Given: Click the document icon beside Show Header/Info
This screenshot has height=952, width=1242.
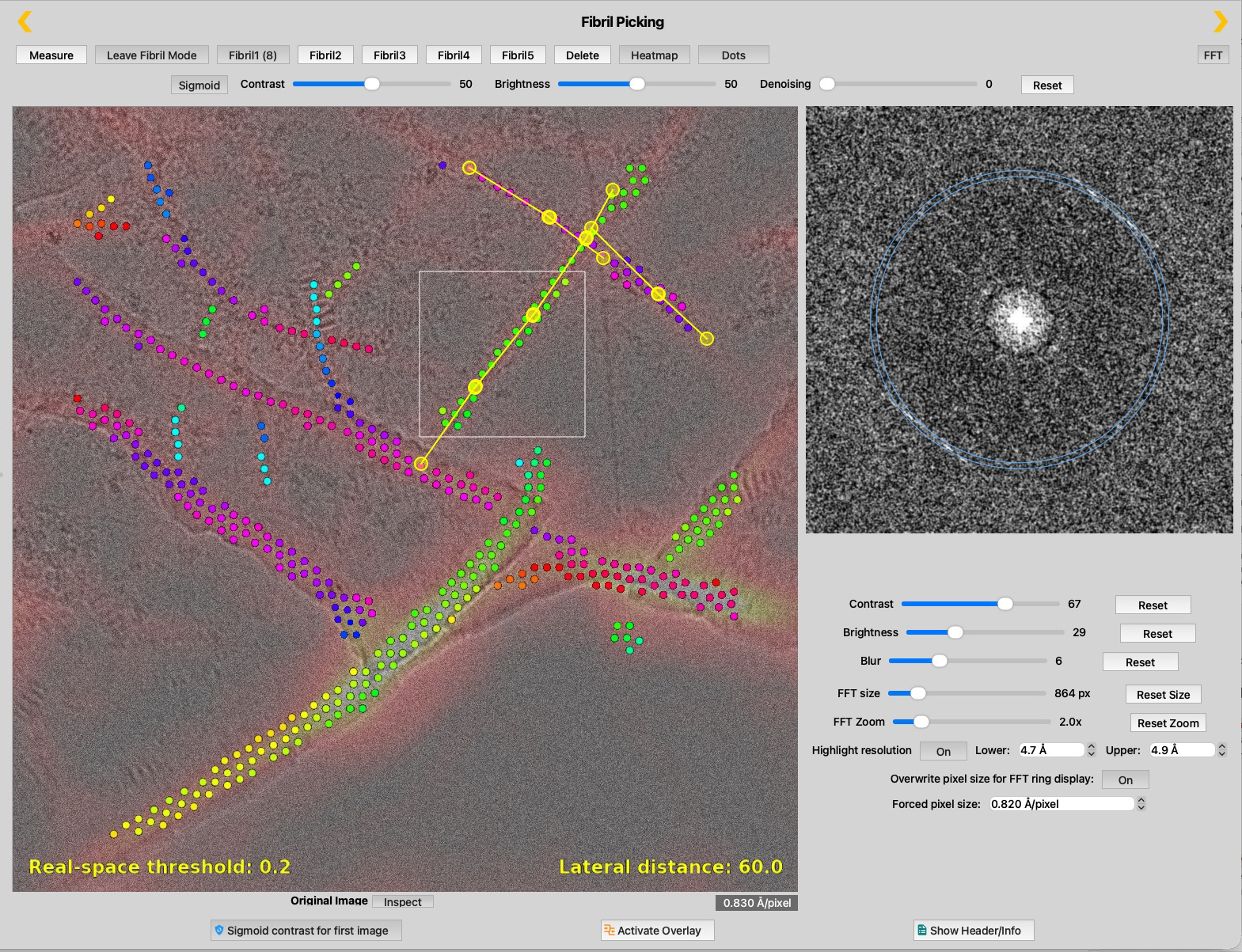Looking at the screenshot, I should coord(922,931).
